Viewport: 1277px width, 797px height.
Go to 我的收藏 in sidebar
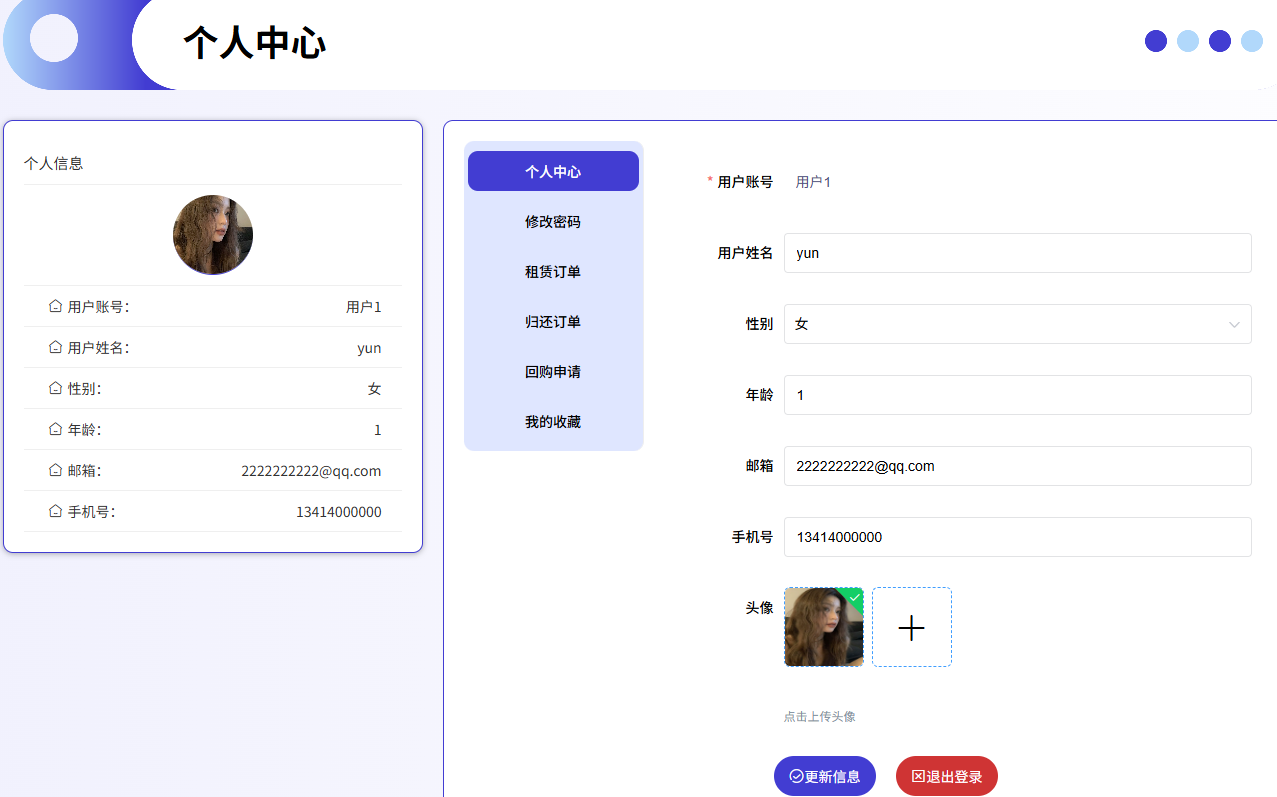click(553, 422)
